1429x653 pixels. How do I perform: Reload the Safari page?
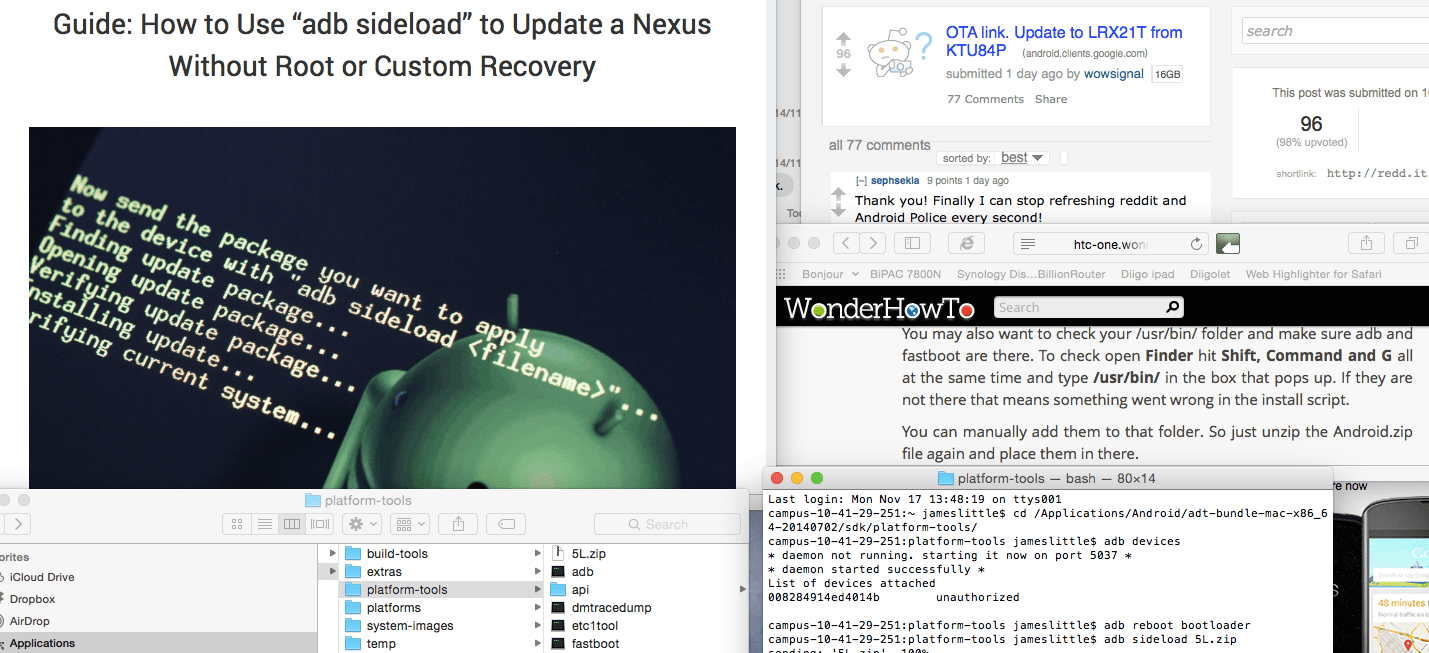(x=1196, y=244)
